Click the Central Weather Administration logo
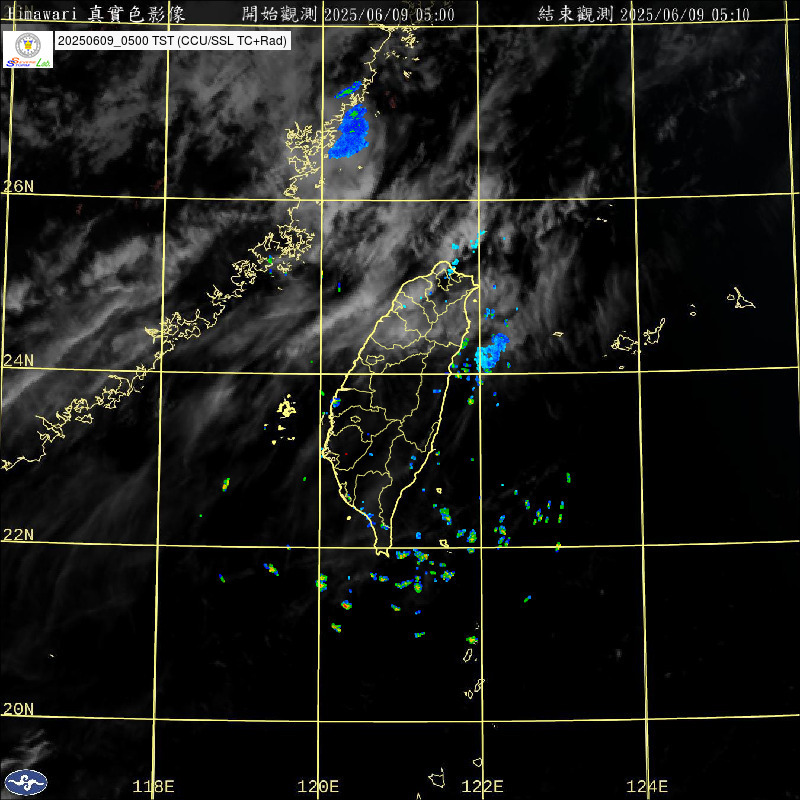The image size is (800, 800). point(26,782)
